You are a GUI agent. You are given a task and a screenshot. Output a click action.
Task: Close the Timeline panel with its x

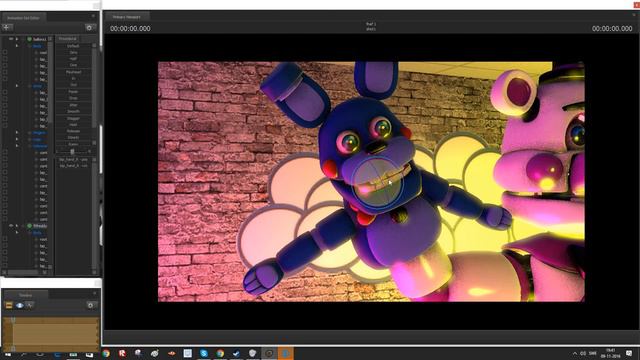coord(95,293)
